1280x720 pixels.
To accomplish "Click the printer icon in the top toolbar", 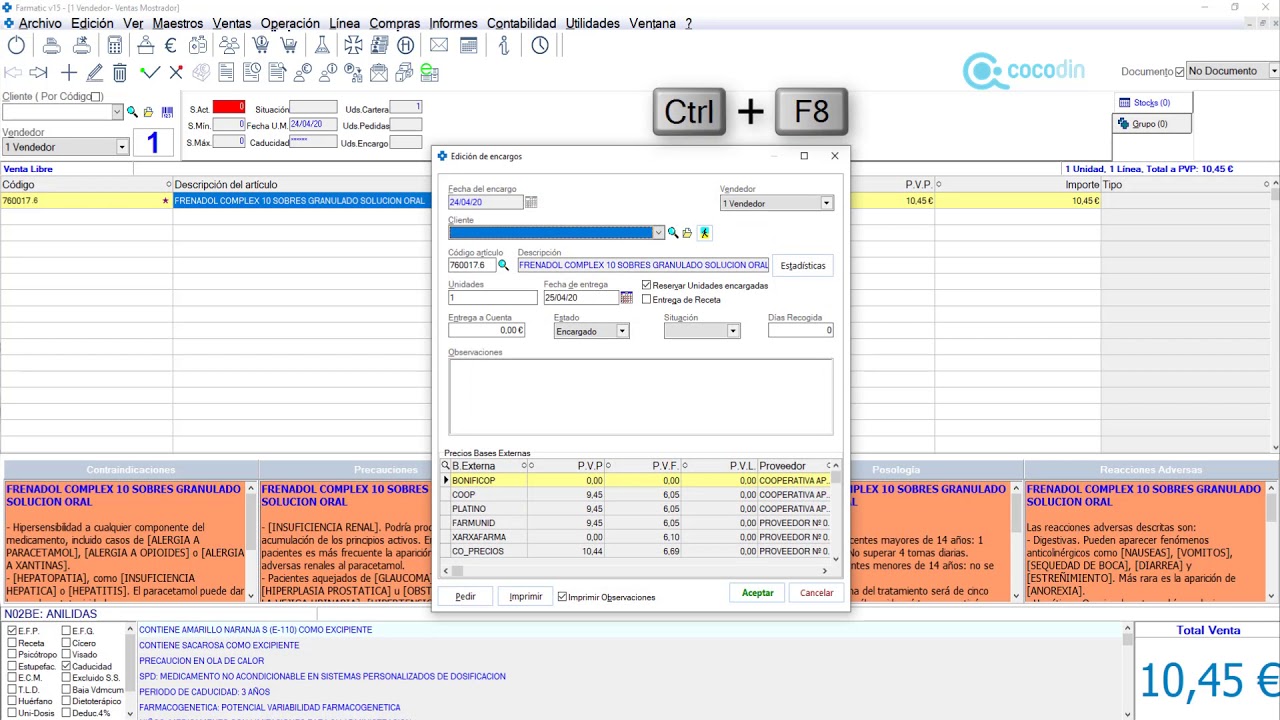I will tap(51, 45).
